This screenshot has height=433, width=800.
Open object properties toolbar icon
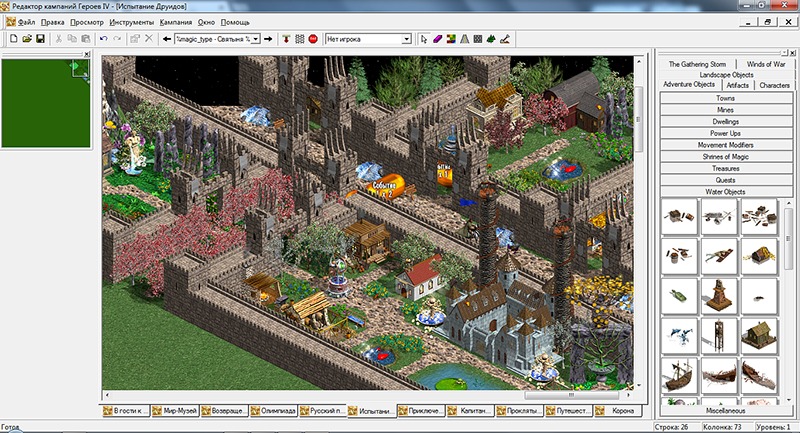pyautogui.click(x=135, y=39)
